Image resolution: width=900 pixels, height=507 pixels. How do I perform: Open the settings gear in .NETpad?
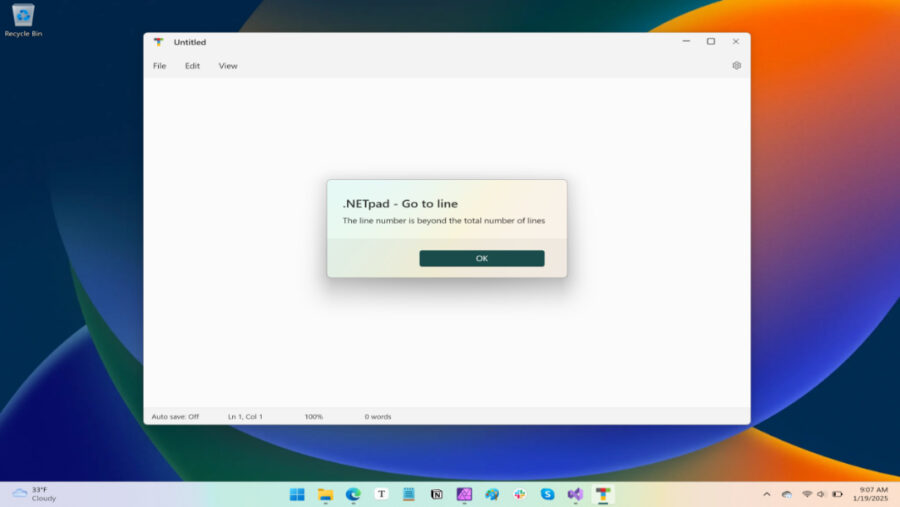(x=736, y=65)
